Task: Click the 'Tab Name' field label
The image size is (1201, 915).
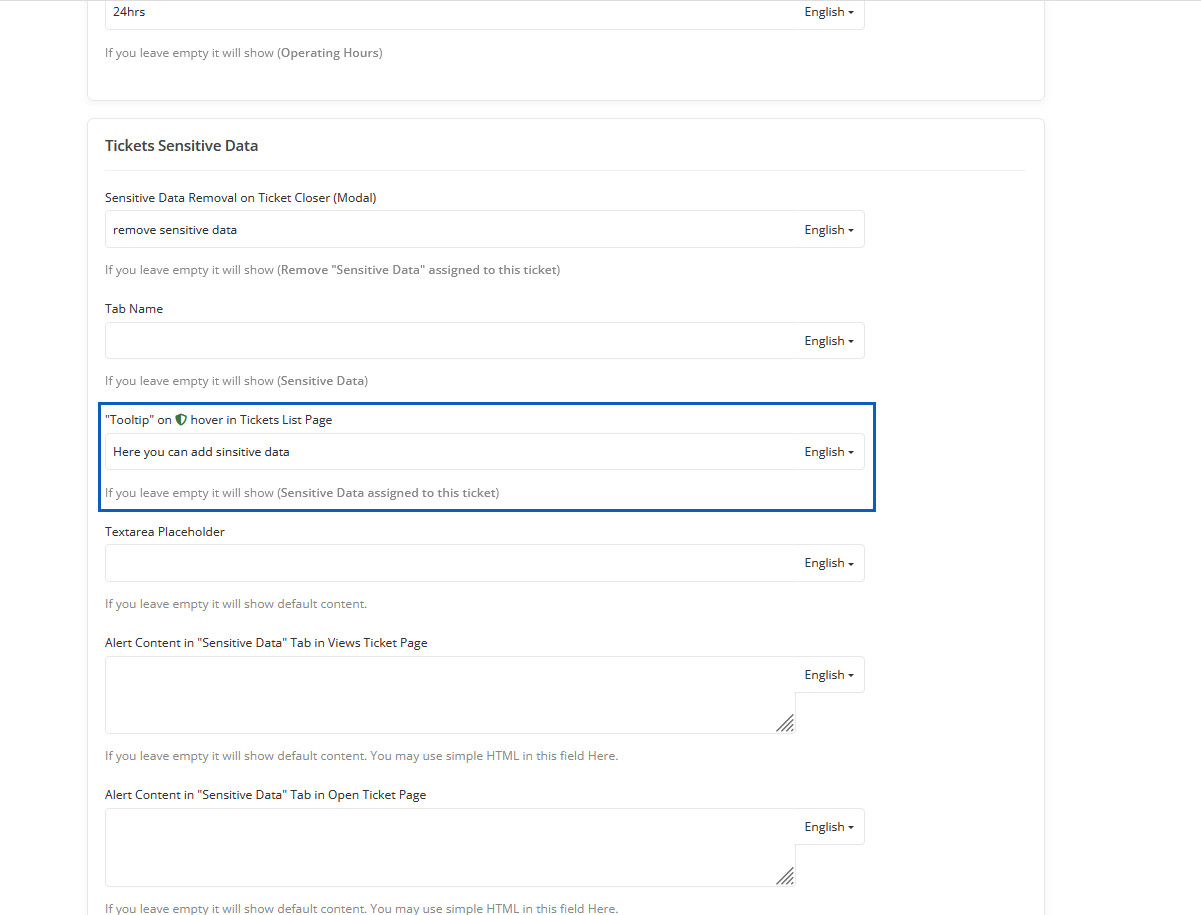Action: coord(134,309)
